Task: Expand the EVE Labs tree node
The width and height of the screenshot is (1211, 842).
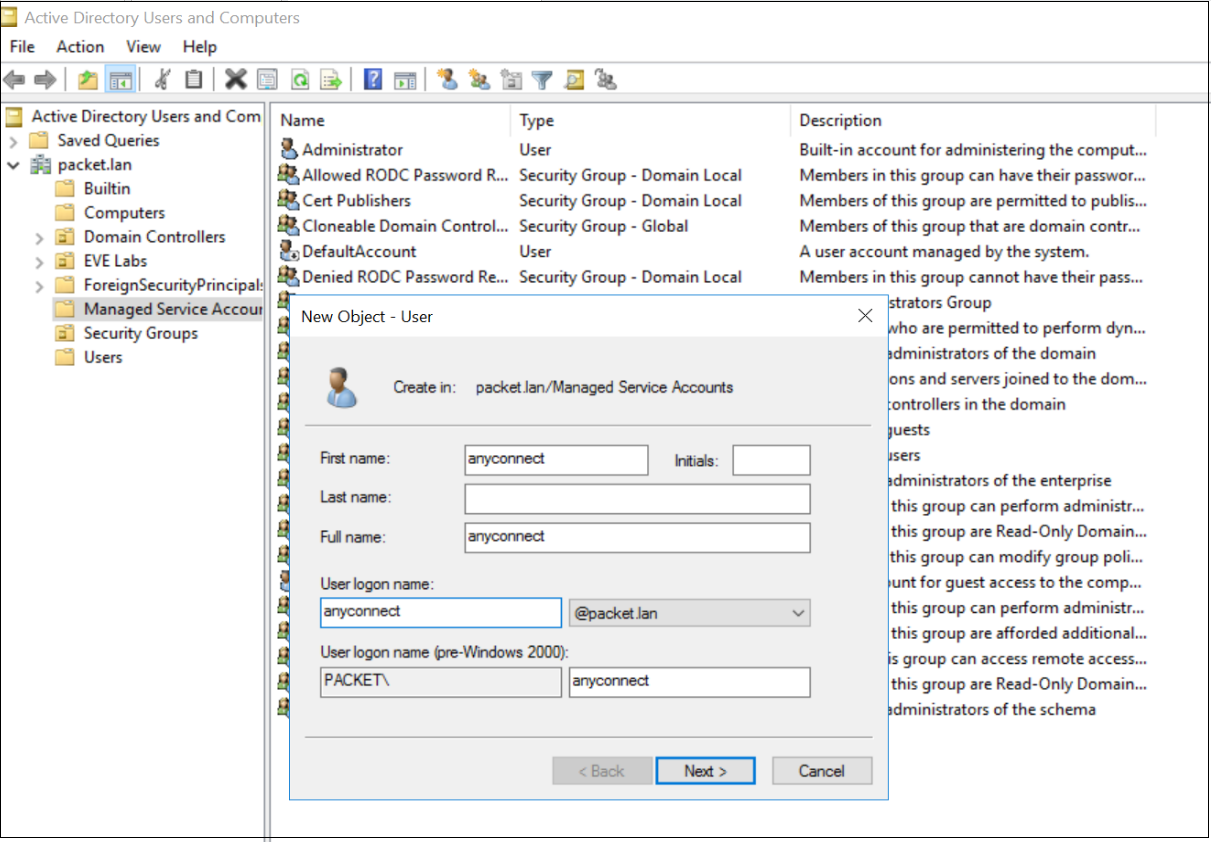Action: 39,261
